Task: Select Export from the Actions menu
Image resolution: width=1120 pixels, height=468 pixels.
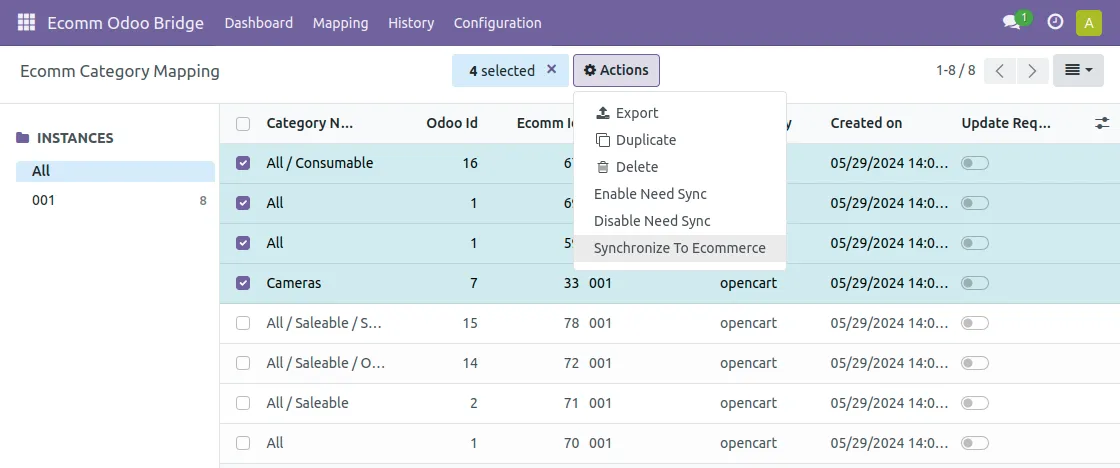Action: click(x=636, y=113)
